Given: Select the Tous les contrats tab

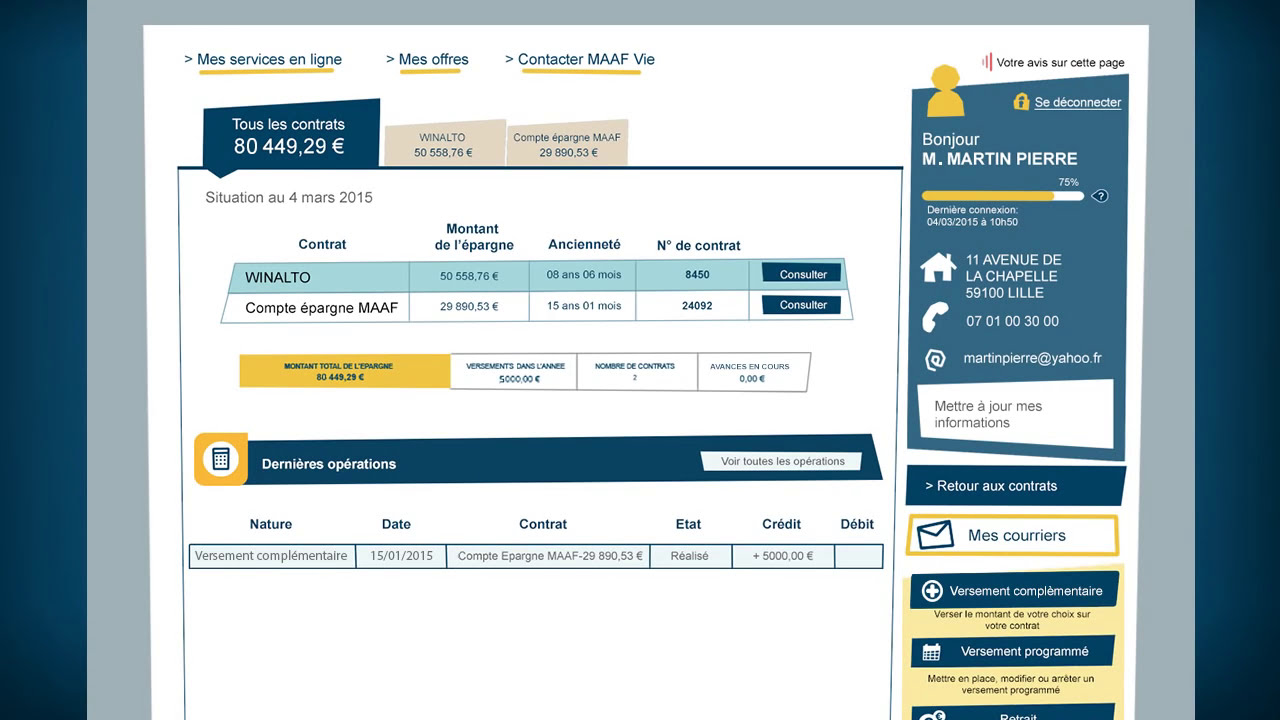Looking at the screenshot, I should click(x=291, y=135).
